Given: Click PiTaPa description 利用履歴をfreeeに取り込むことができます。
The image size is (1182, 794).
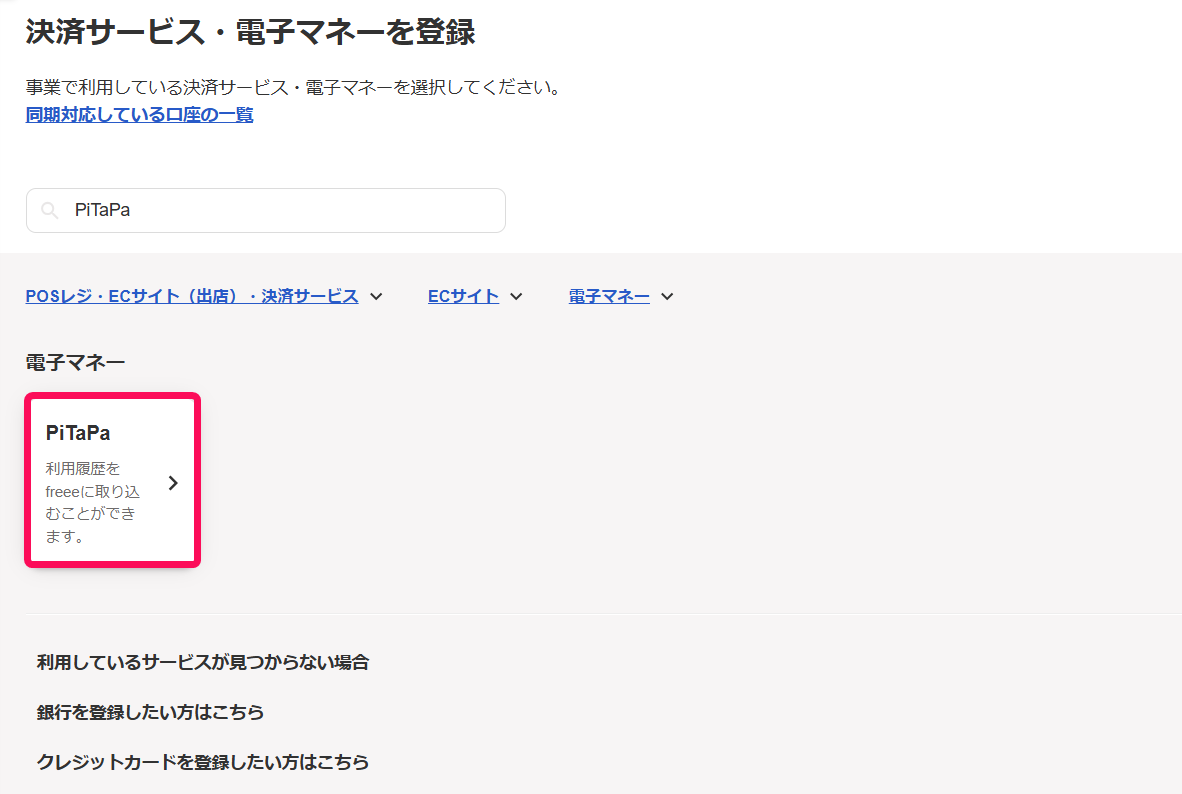Looking at the screenshot, I should click(93, 502).
